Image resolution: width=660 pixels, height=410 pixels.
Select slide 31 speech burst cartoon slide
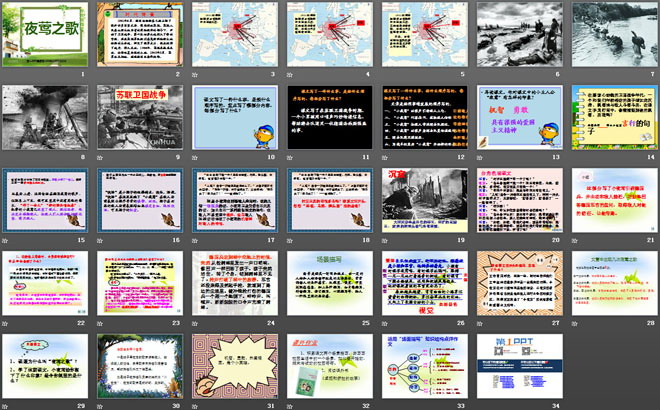tap(235, 366)
